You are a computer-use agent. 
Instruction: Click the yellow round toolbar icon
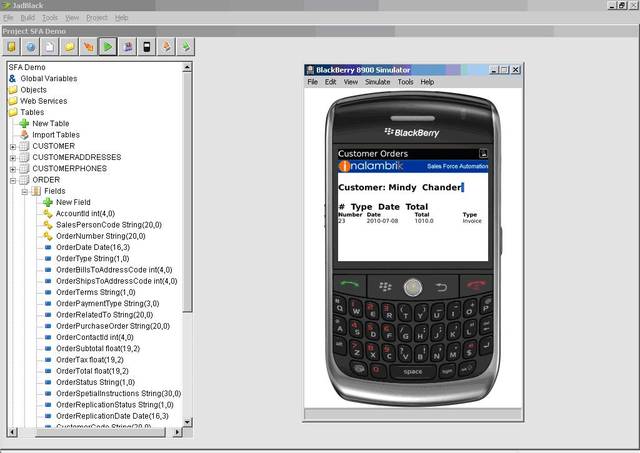(69, 47)
